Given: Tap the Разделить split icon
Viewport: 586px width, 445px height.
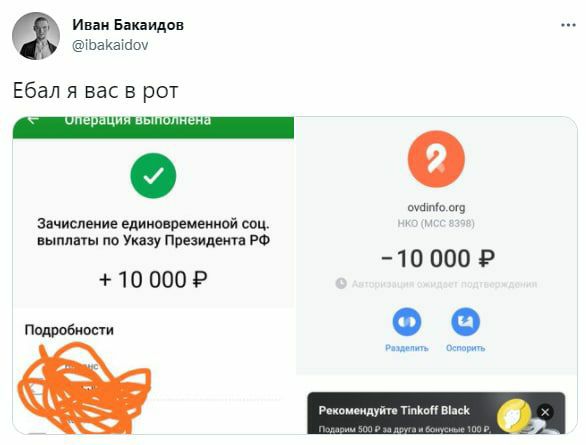Looking at the screenshot, I should (407, 322).
